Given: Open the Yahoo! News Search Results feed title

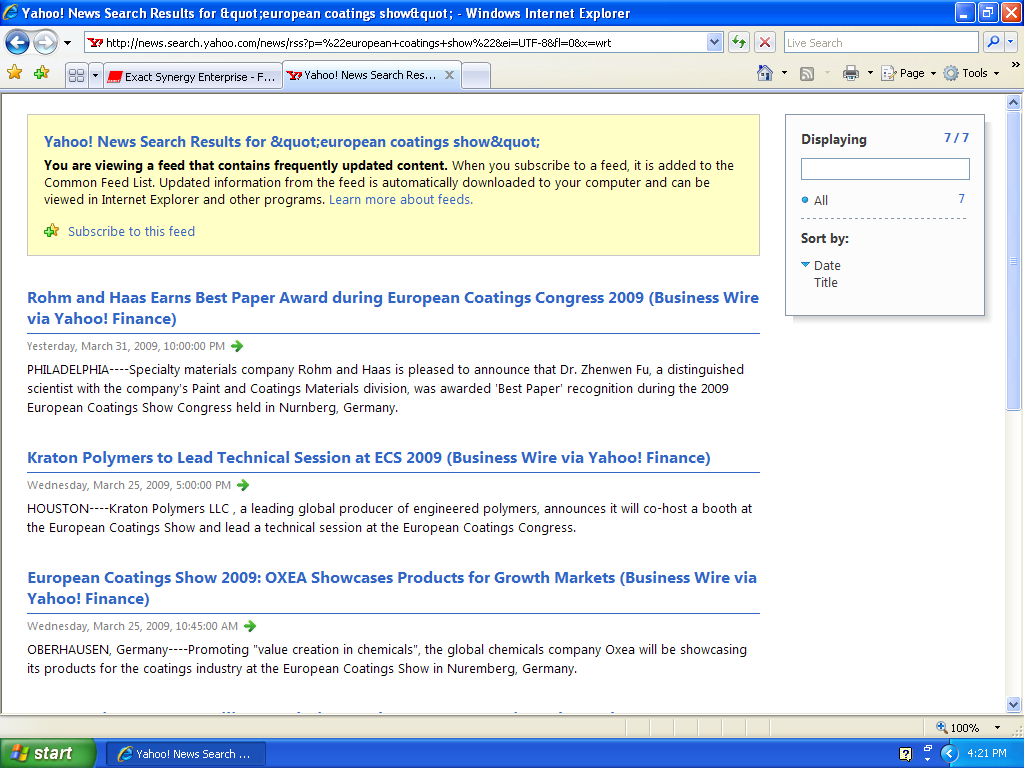Looking at the screenshot, I should click(x=292, y=142).
